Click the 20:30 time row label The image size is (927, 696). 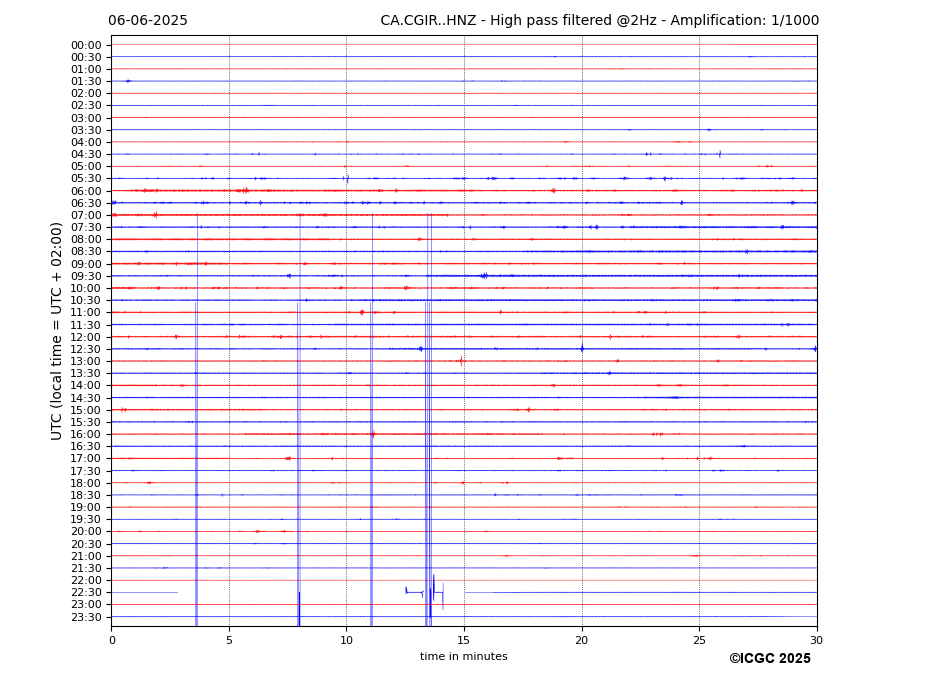pyautogui.click(x=86, y=544)
